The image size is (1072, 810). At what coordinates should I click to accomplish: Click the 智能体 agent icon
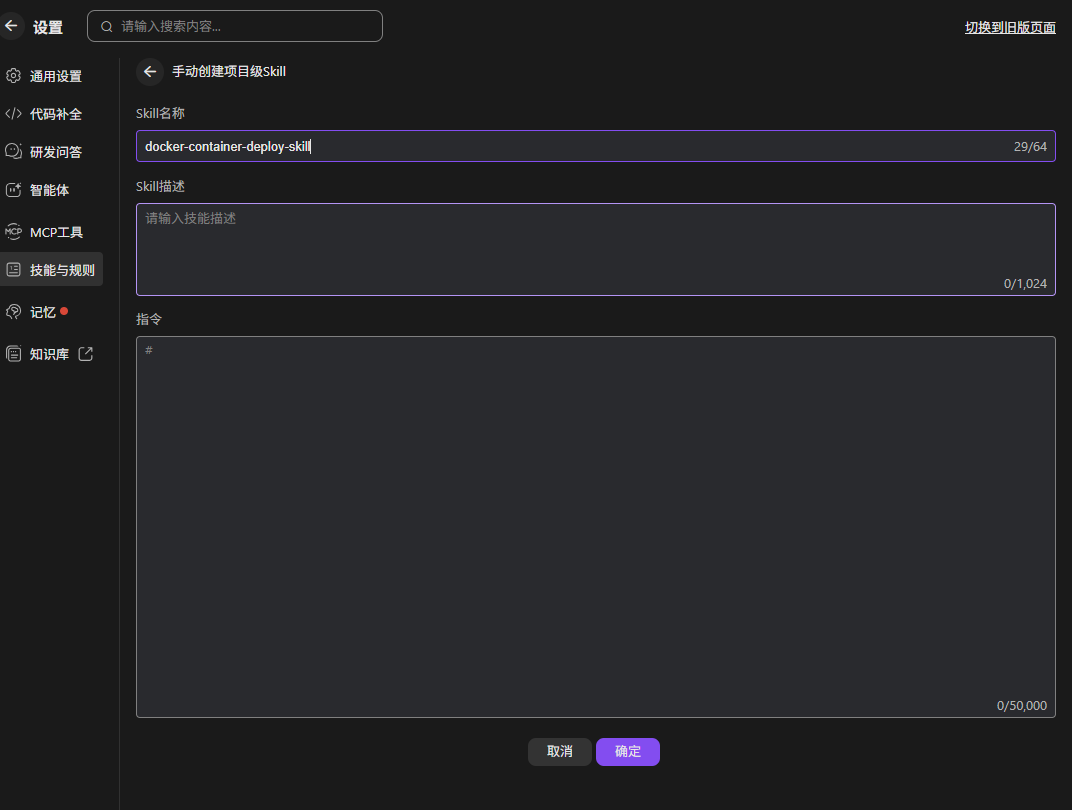pyautogui.click(x=14, y=189)
